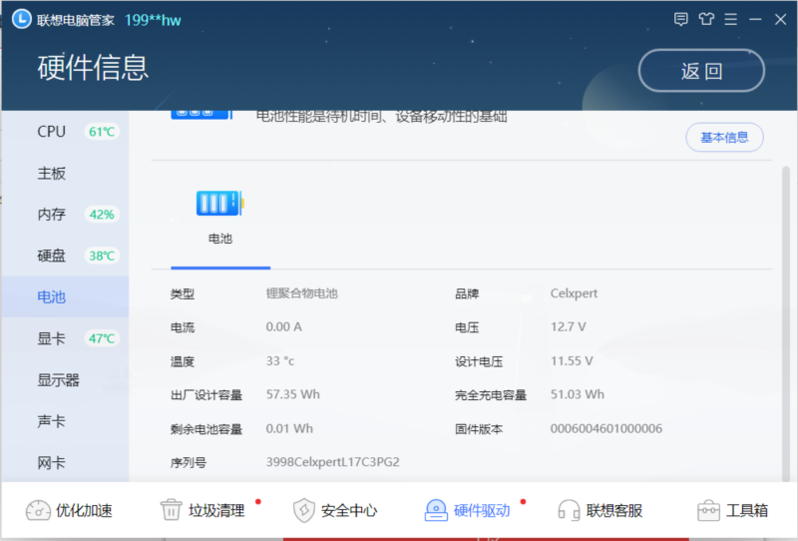
Task: Open the 安全中心 shield icon
Action: [x=303, y=510]
